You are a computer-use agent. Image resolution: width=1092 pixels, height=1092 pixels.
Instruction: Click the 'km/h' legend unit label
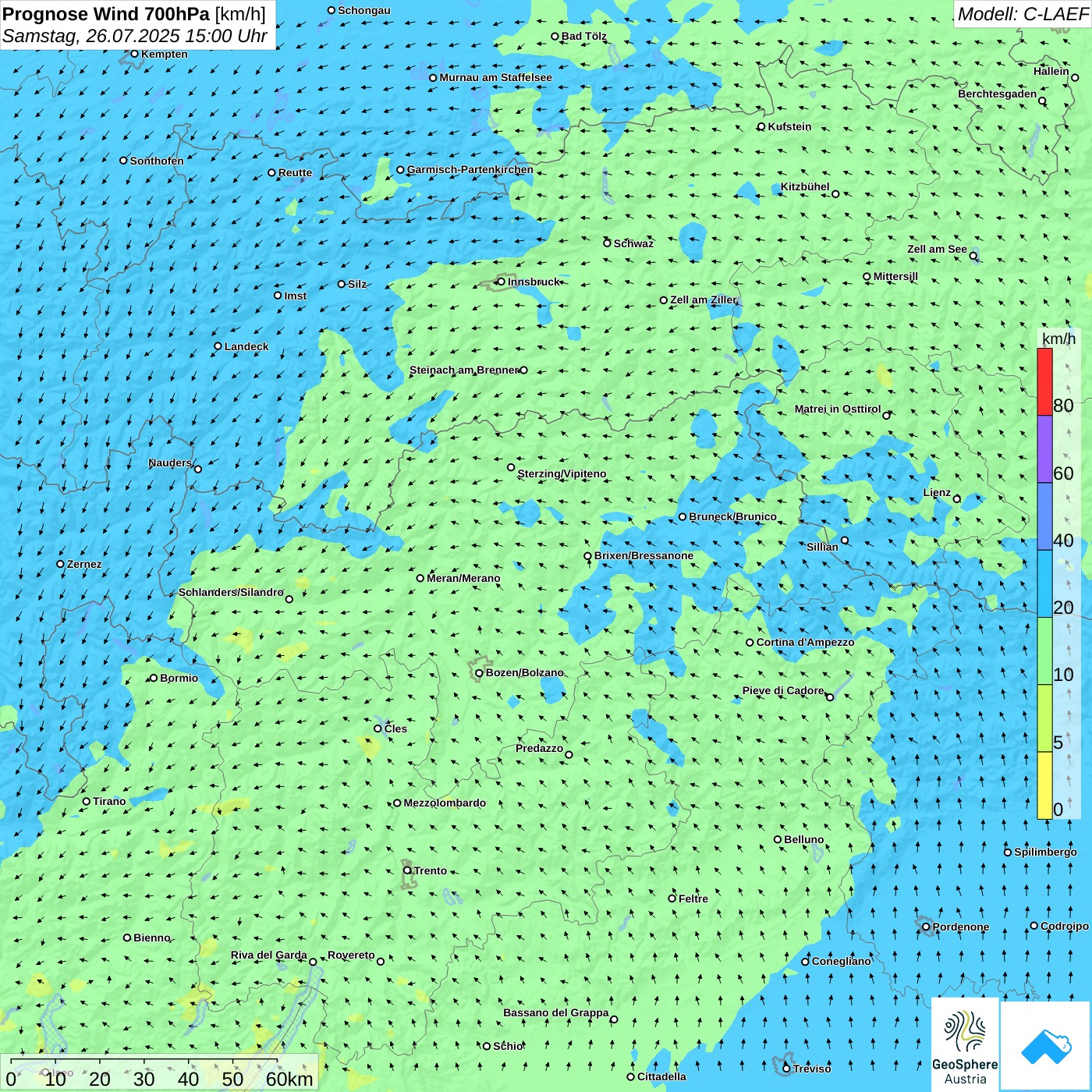[x=1058, y=339]
